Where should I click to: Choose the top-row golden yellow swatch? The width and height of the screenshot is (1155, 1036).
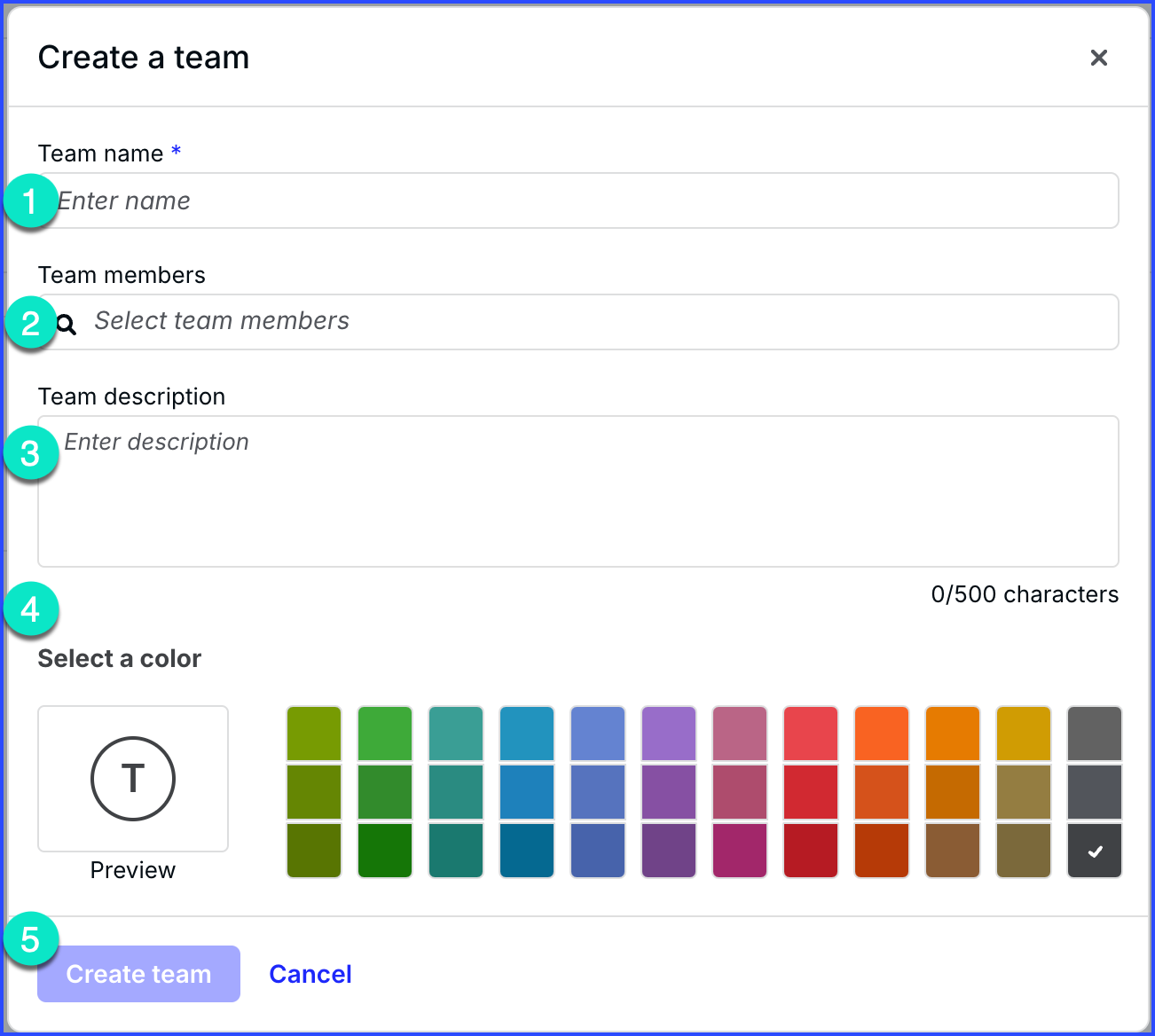1023,734
